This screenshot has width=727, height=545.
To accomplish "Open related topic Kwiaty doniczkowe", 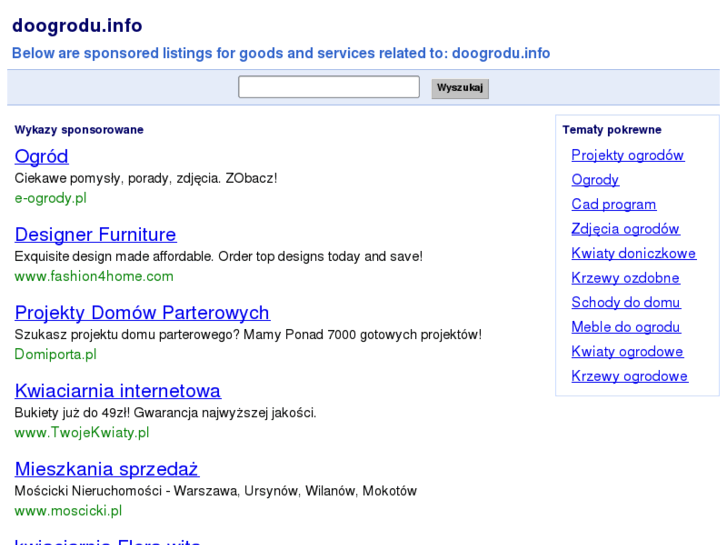I will click(634, 254).
